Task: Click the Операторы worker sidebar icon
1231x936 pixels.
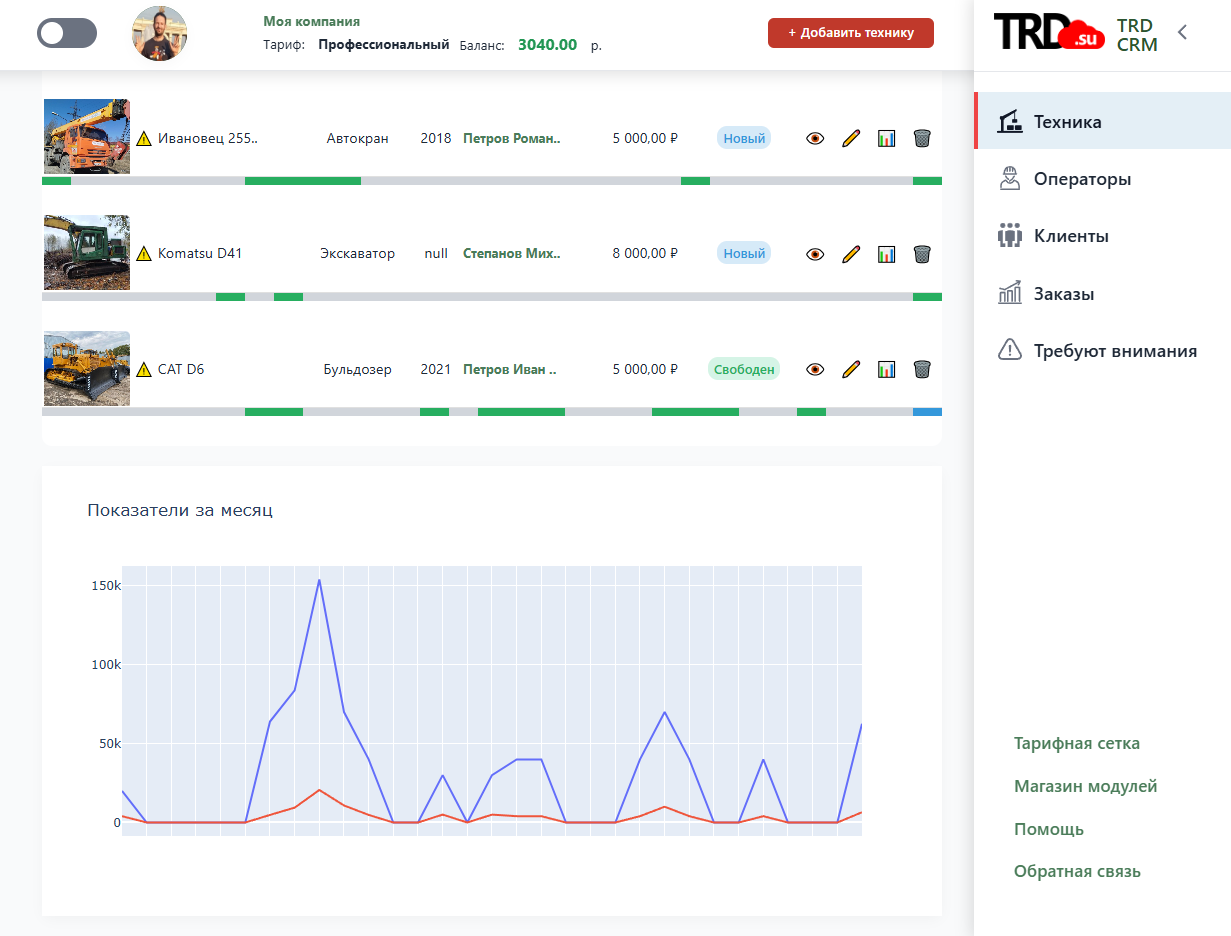Action: click(x=1010, y=179)
